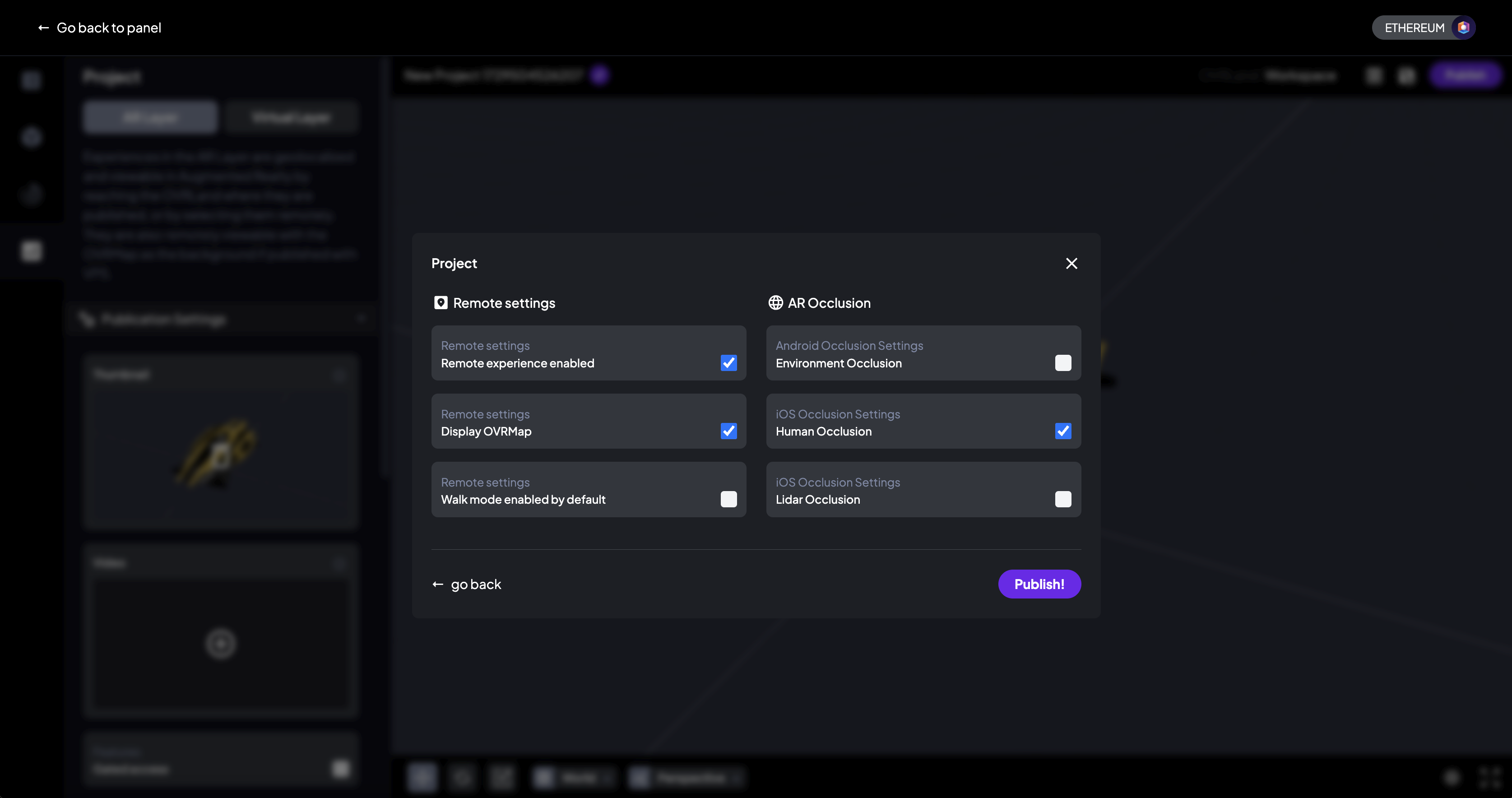Image resolution: width=1512 pixels, height=798 pixels.
Task: Click the go back link in dialog
Action: (475, 585)
